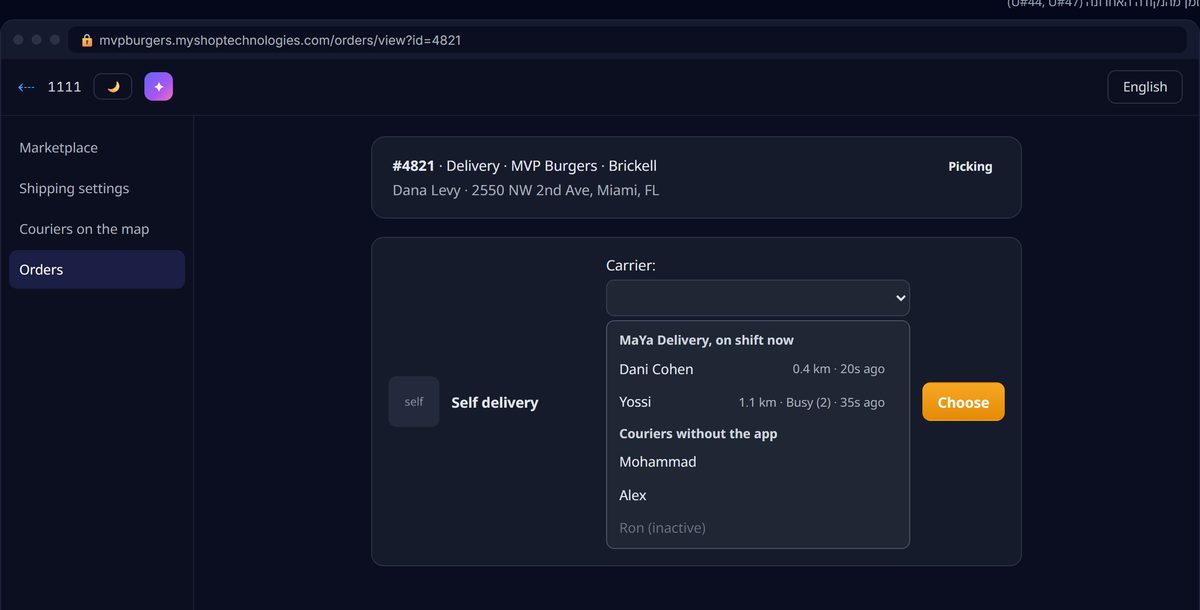Toggle dark mode with the moon icon
1200x610 pixels.
[113, 87]
